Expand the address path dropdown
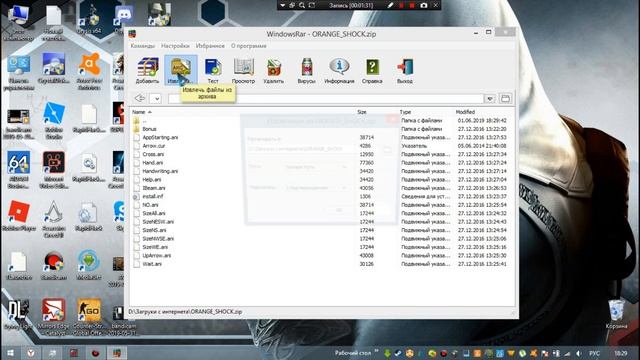The image size is (640, 360). [490, 99]
